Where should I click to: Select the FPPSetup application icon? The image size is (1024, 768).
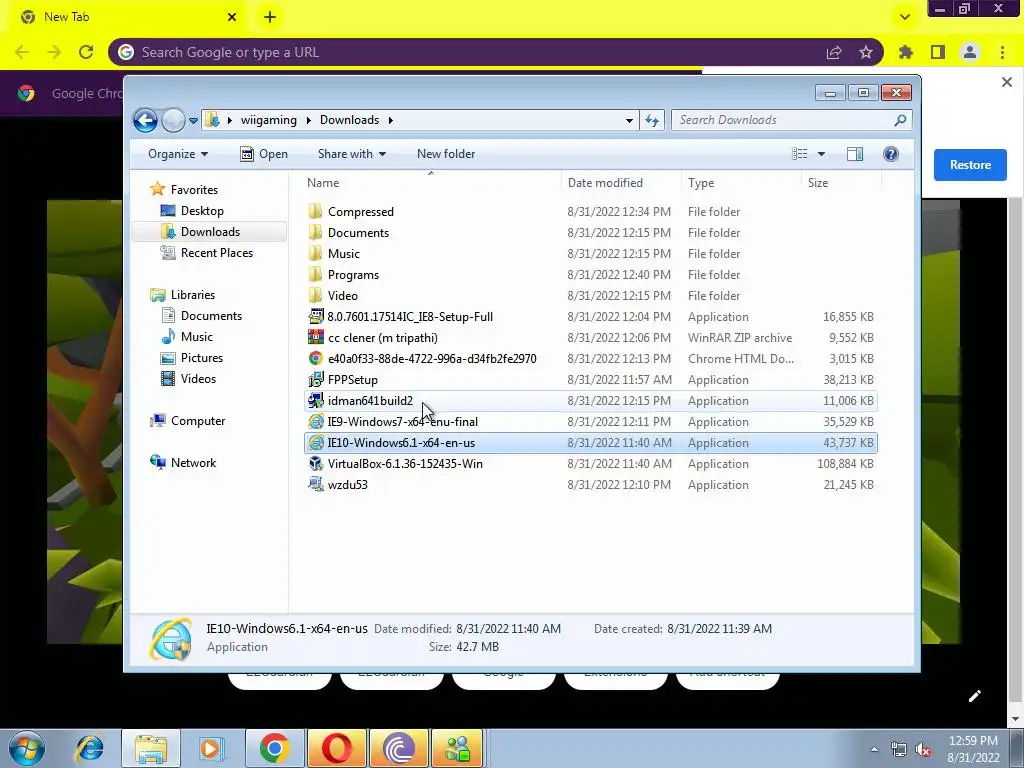click(x=316, y=379)
